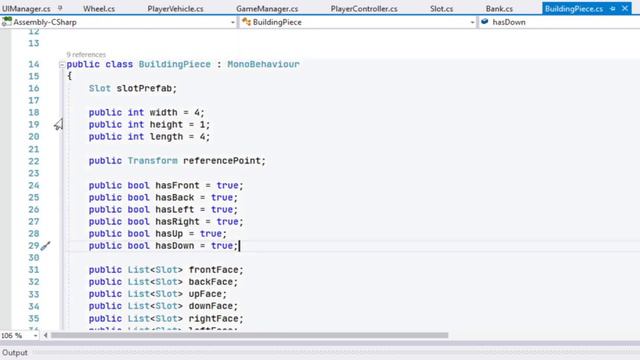Click the hasDown variable on line 29

(175, 246)
